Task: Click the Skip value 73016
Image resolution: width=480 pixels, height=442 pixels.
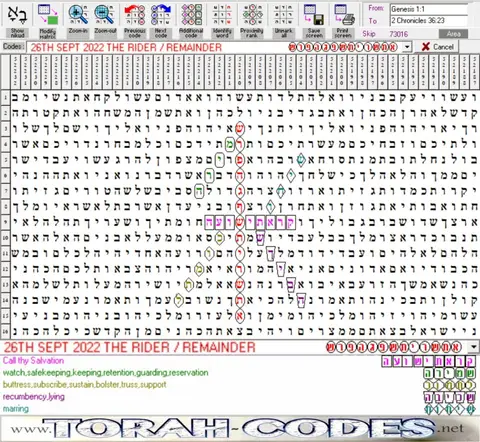Action: click(x=399, y=34)
